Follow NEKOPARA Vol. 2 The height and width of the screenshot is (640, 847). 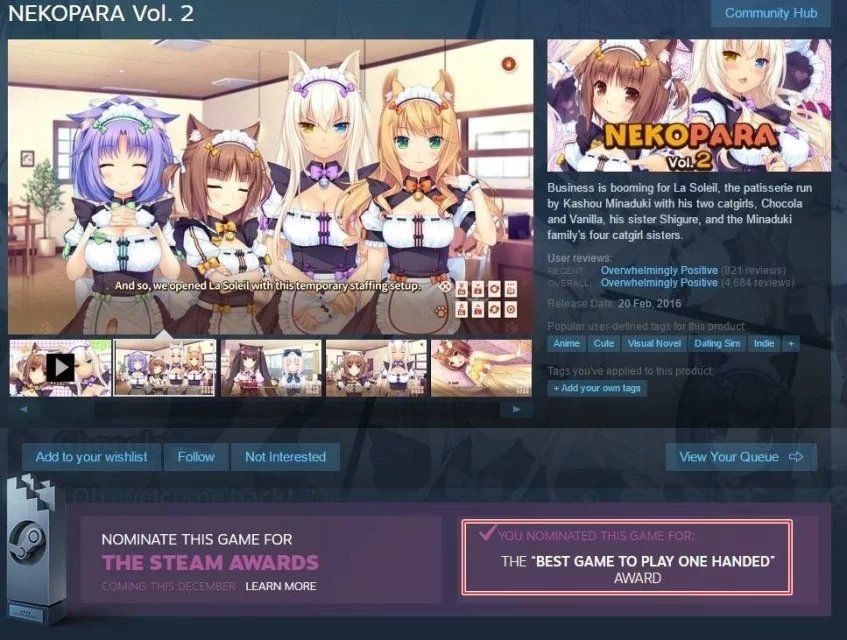[x=196, y=457]
